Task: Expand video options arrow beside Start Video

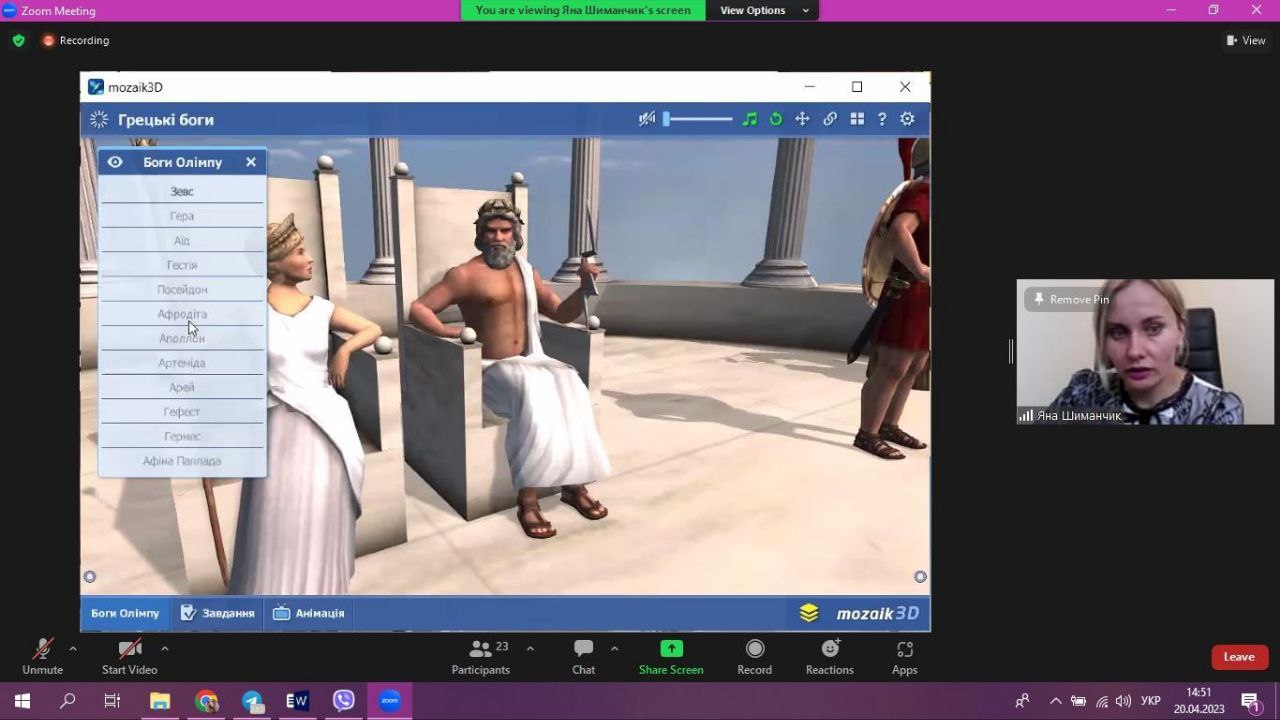Action: pos(164,648)
